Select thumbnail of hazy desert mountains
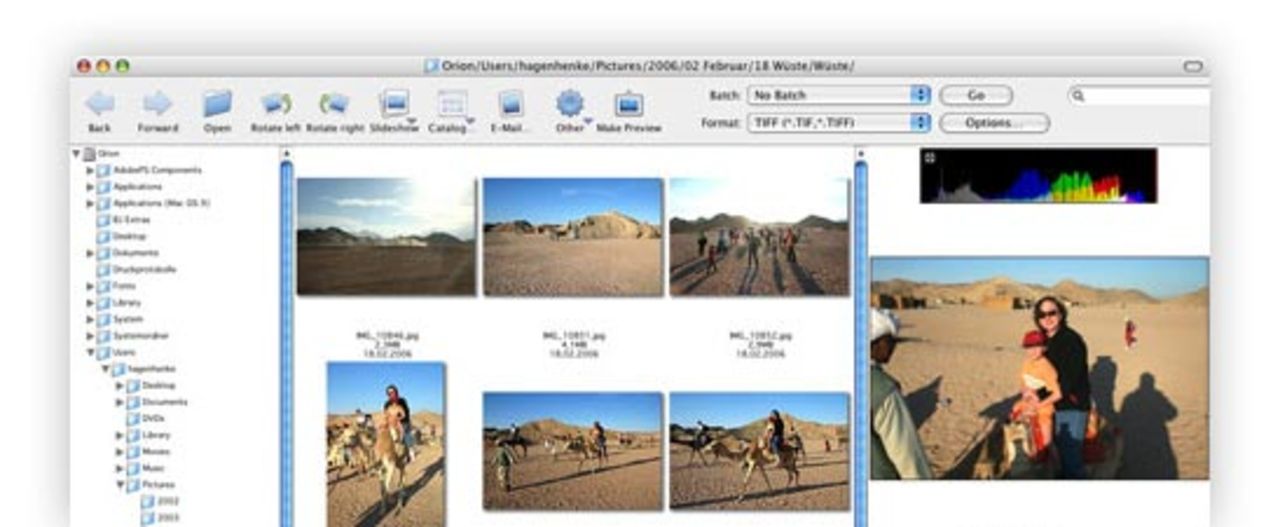This screenshot has width=1280, height=527. 386,236
